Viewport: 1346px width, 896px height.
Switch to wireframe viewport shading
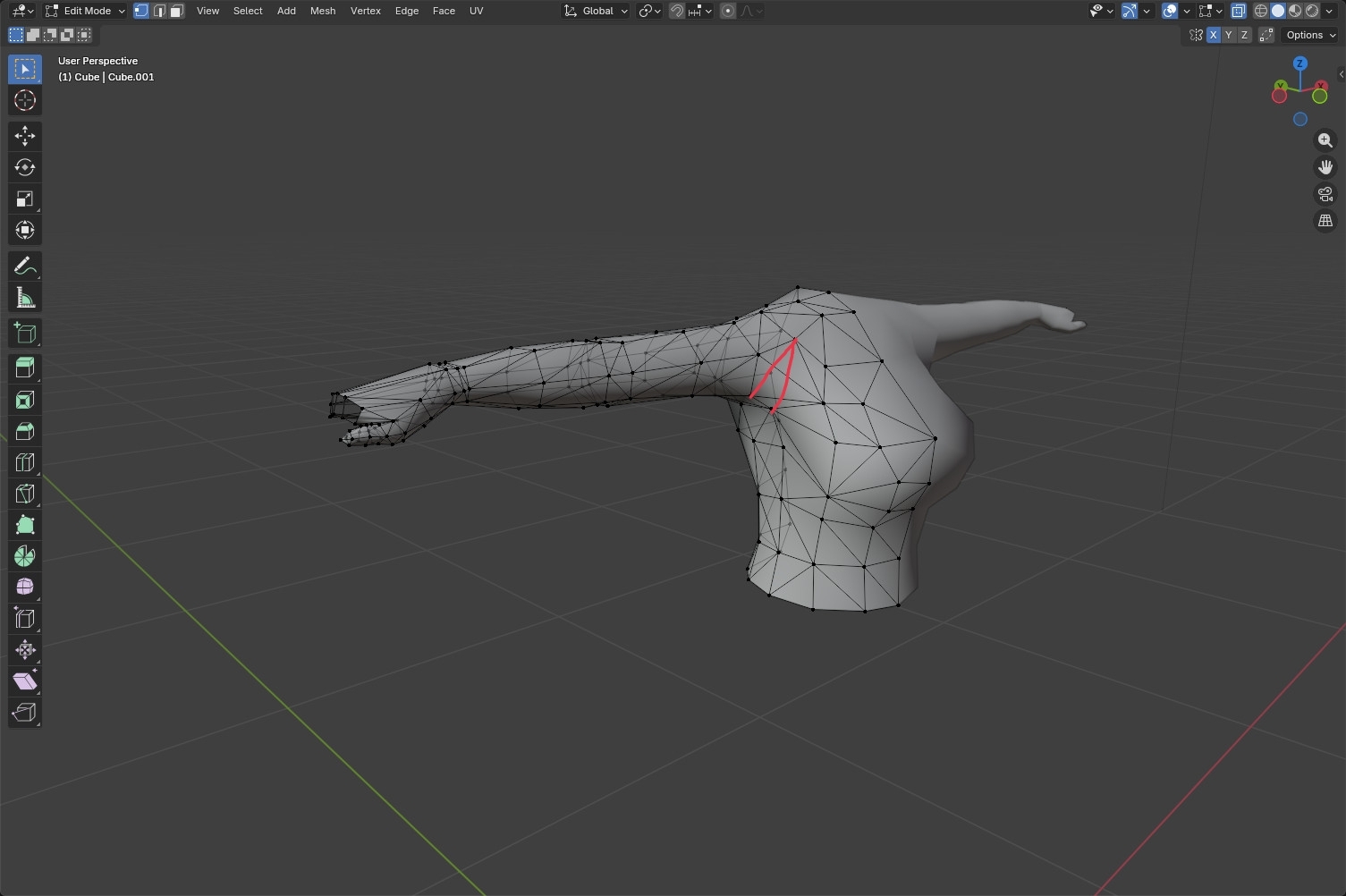(1260, 11)
